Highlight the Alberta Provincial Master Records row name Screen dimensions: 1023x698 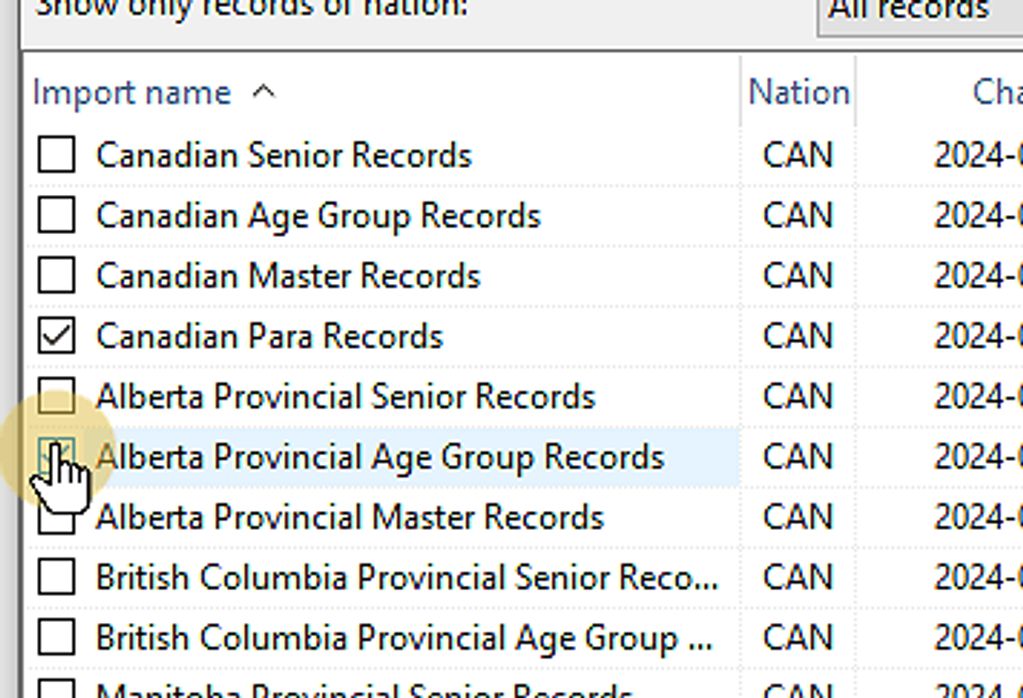click(x=350, y=517)
